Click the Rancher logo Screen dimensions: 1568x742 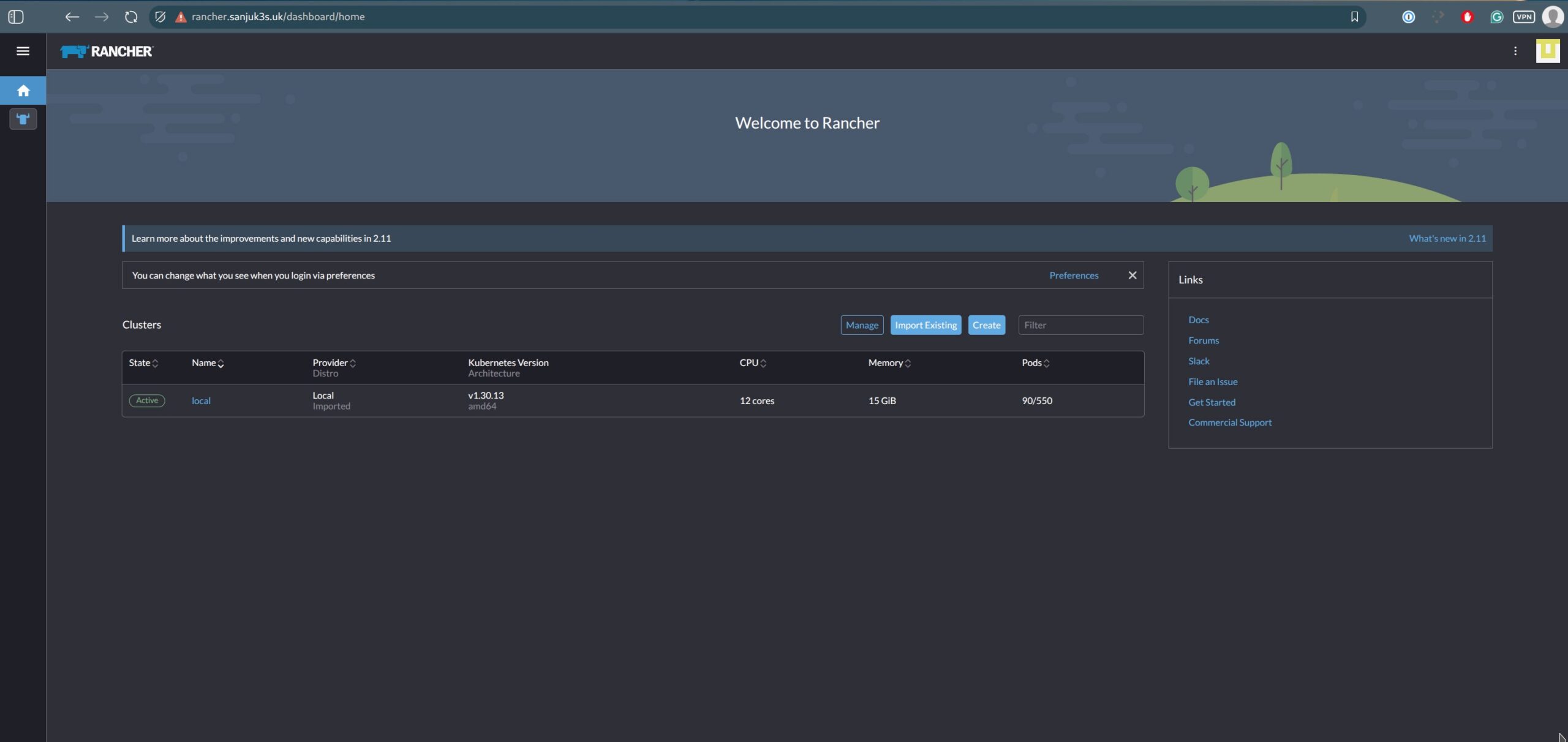107,51
